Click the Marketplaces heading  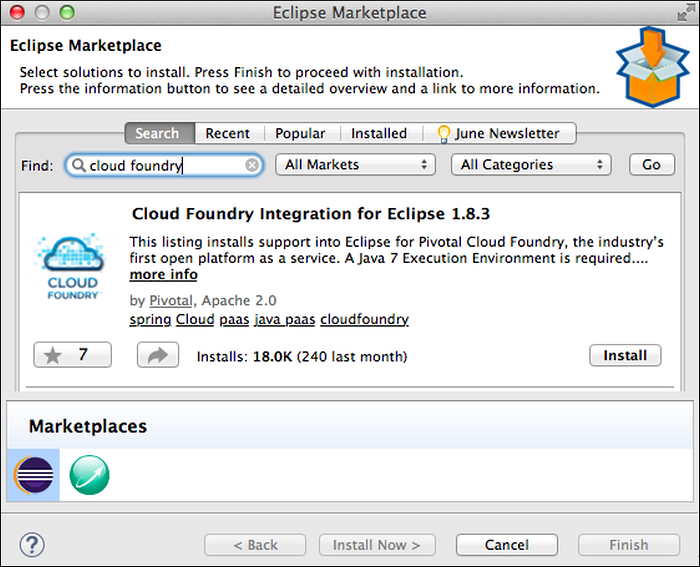(88, 426)
